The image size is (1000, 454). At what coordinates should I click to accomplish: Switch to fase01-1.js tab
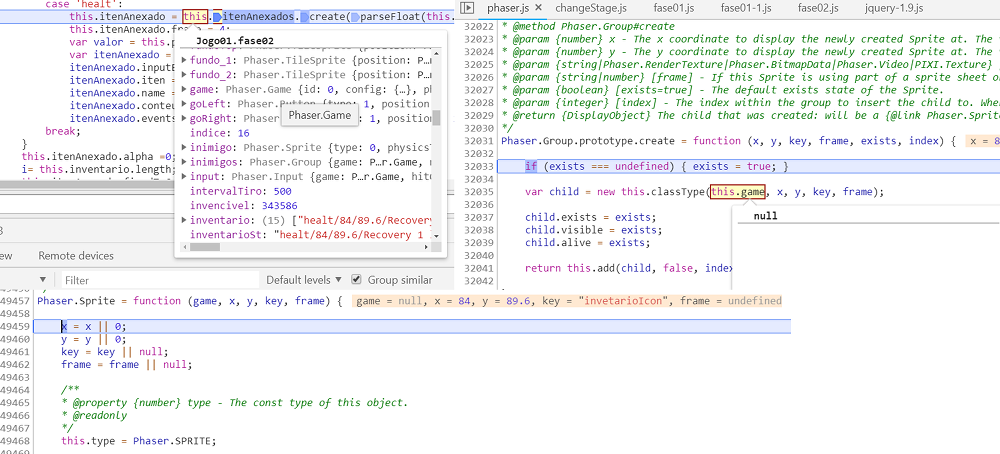pos(746,8)
